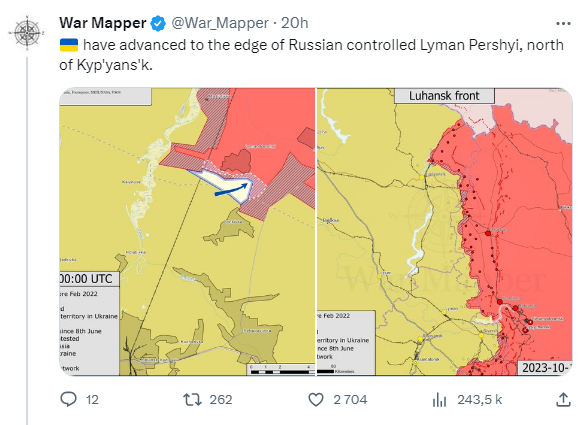The image size is (583, 425).
Task: Open the 20h timestamp permalink
Action: pos(294,23)
